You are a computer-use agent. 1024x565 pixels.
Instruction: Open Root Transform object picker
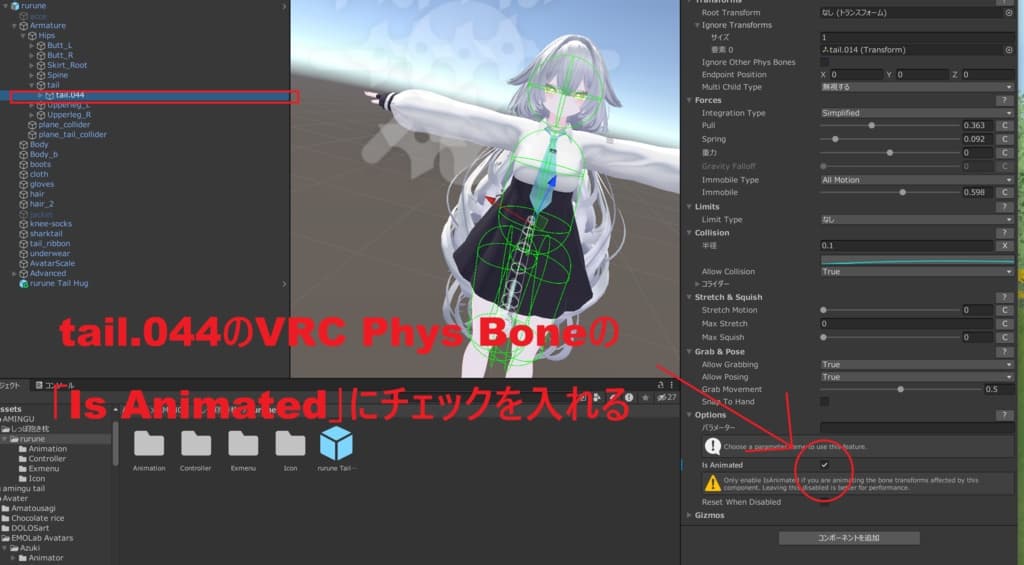(x=1008, y=12)
